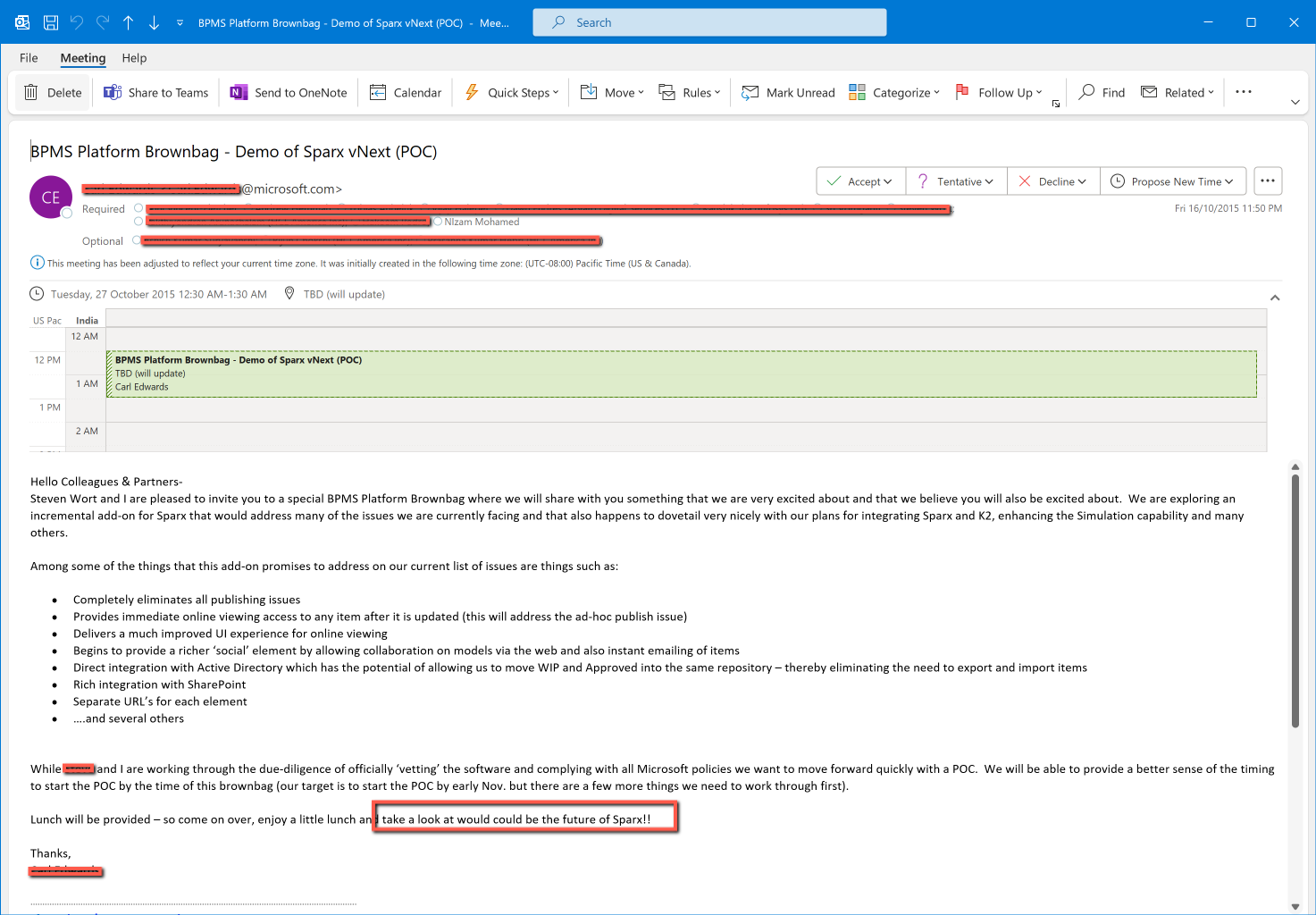
Task: Click the Outlook app icon in title bar
Action: [22, 22]
